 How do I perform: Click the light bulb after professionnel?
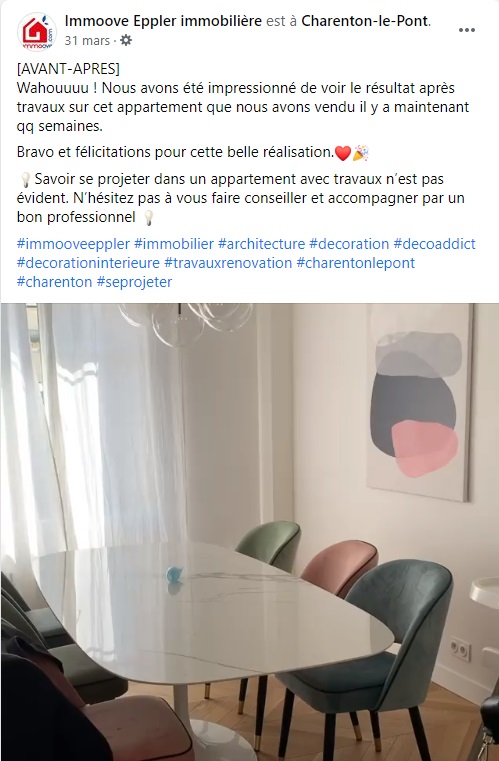[149, 217]
